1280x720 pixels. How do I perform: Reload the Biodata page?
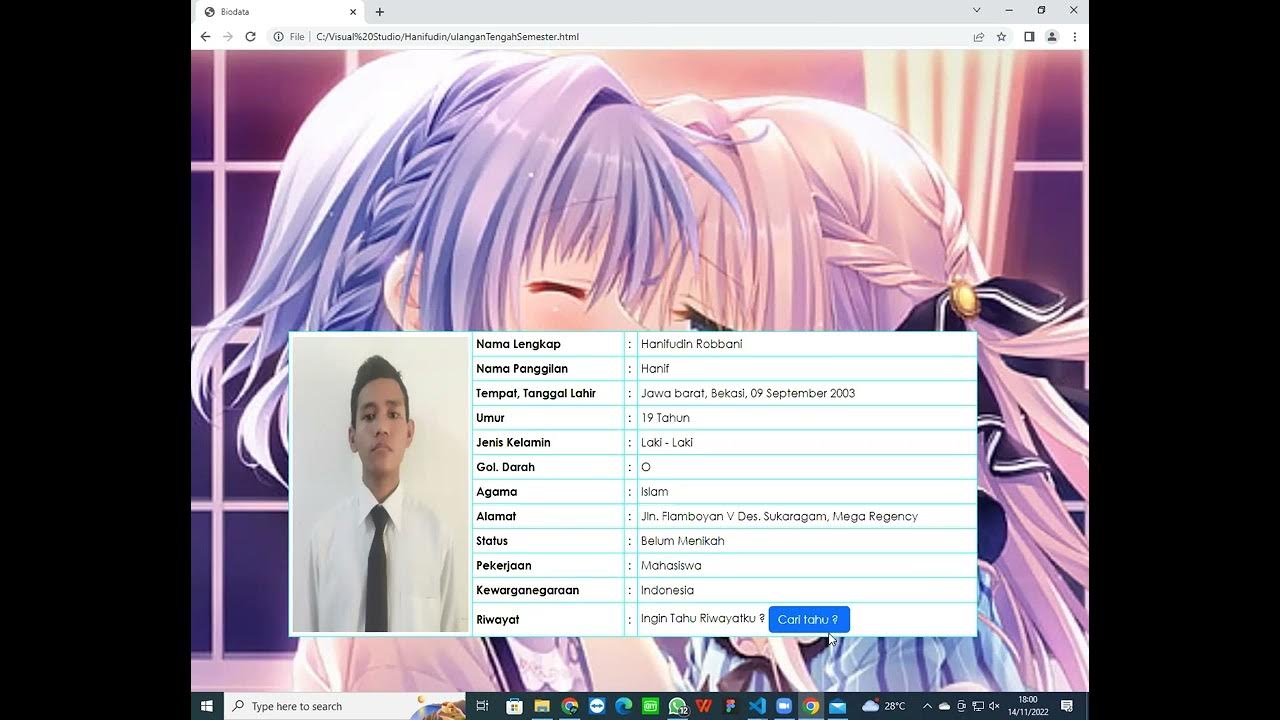(250, 37)
